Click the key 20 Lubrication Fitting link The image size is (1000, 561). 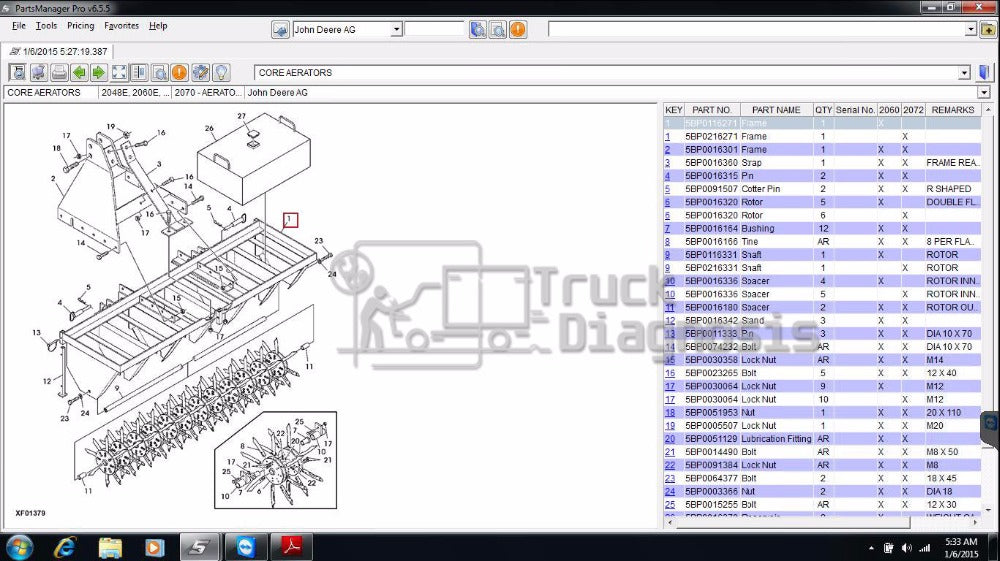click(670, 439)
